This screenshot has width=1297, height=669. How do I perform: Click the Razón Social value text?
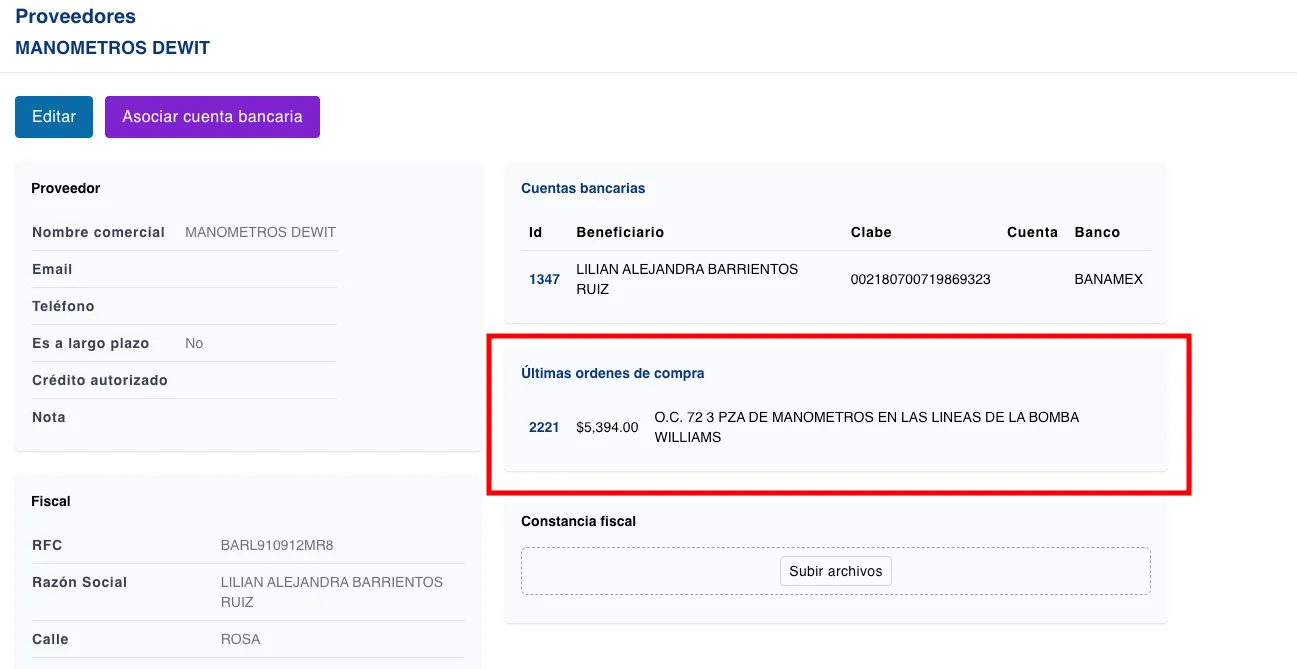(331, 592)
